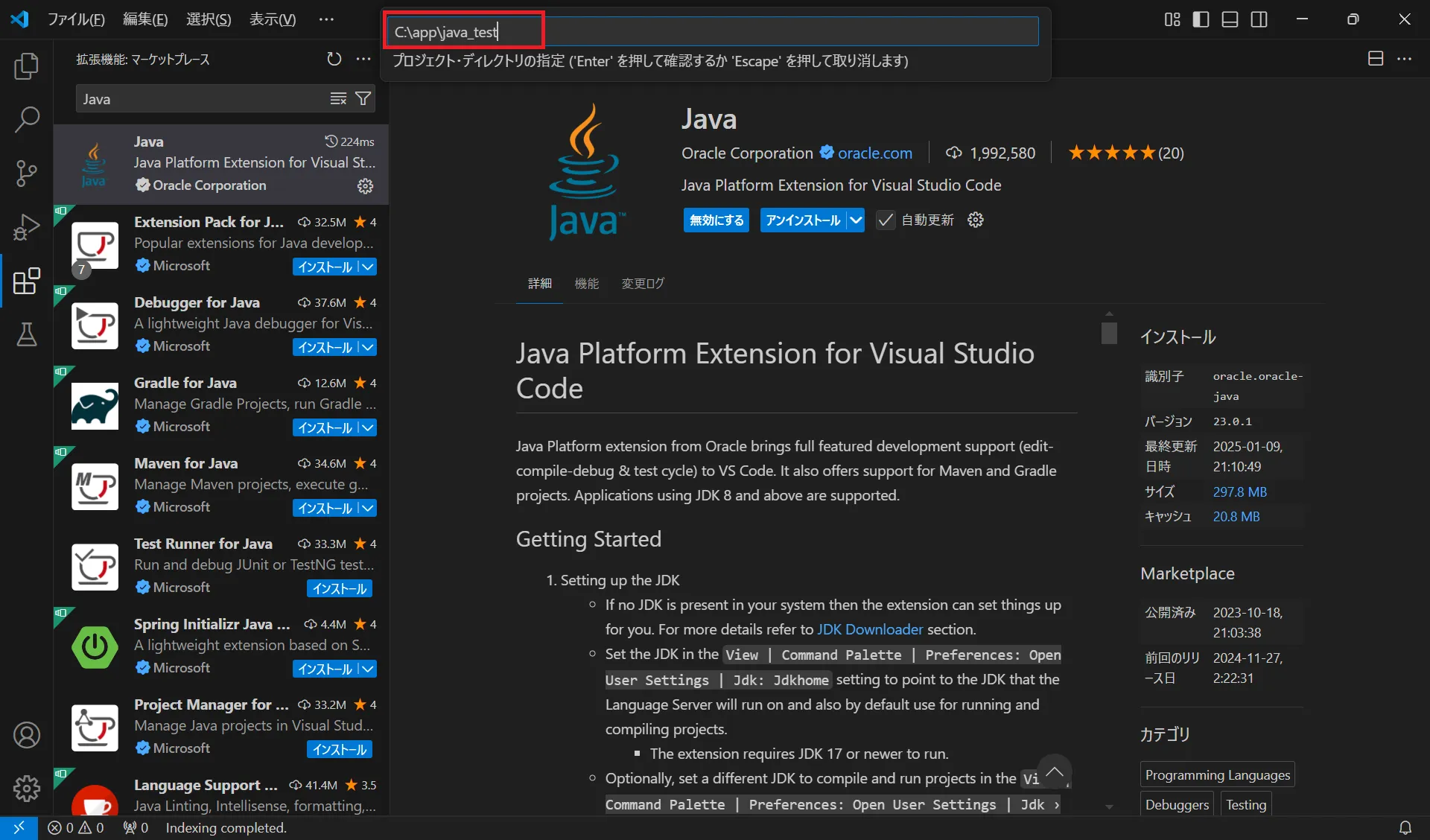Expand install dropdown for Gradle for Java

367,427
